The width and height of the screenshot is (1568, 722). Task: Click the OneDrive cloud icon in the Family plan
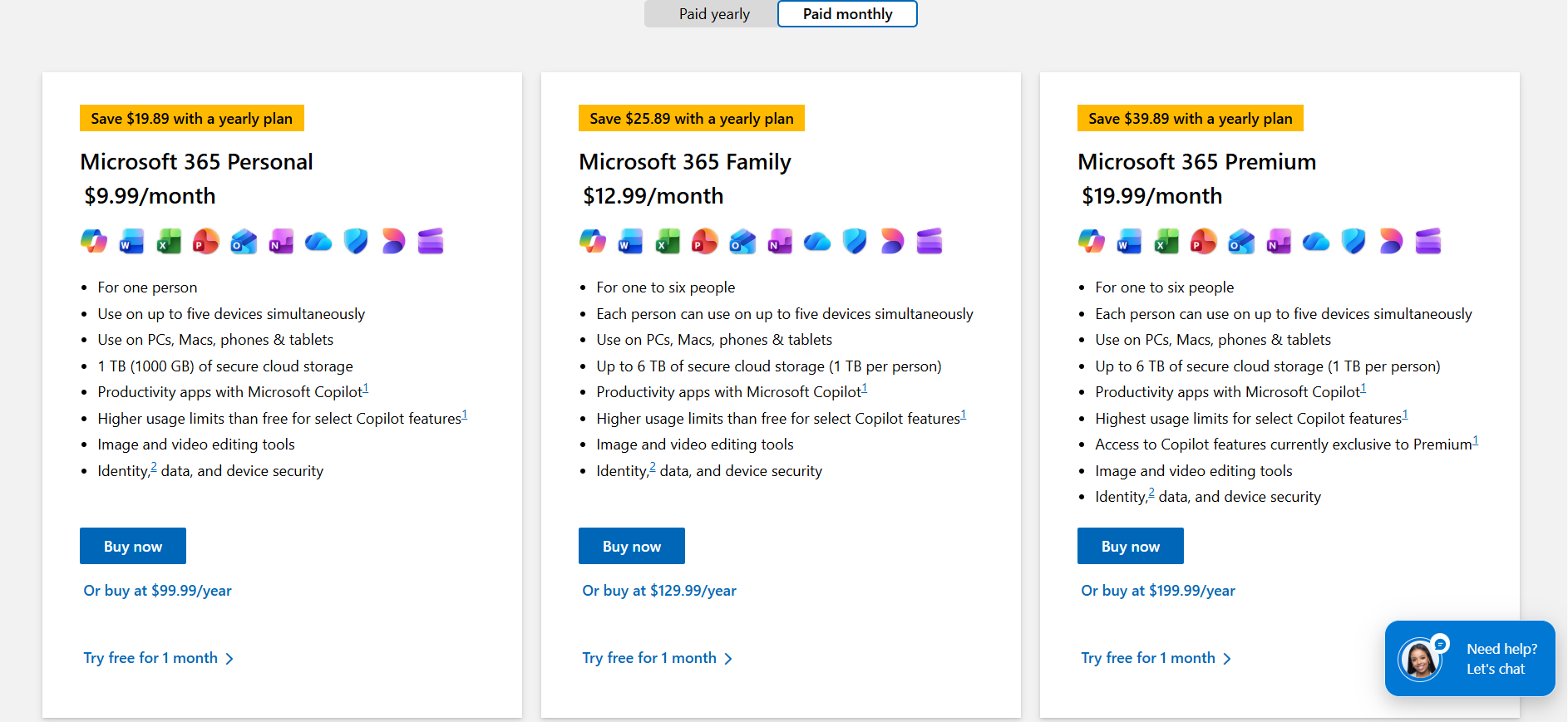(817, 242)
